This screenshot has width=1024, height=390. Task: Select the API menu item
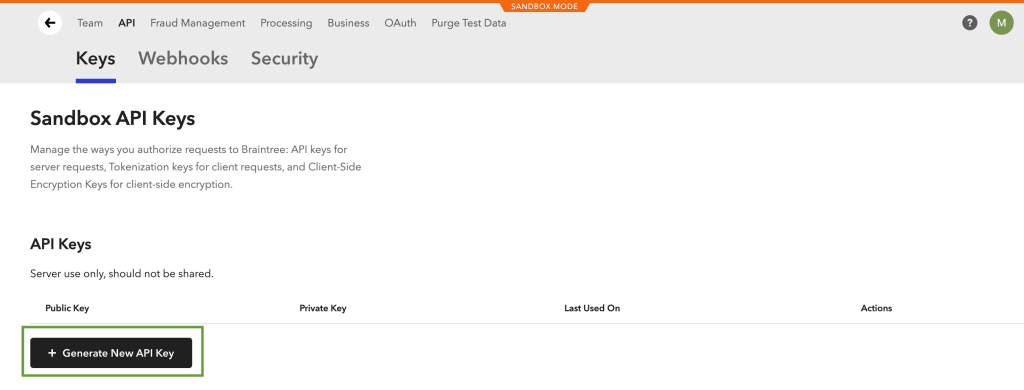[127, 23]
